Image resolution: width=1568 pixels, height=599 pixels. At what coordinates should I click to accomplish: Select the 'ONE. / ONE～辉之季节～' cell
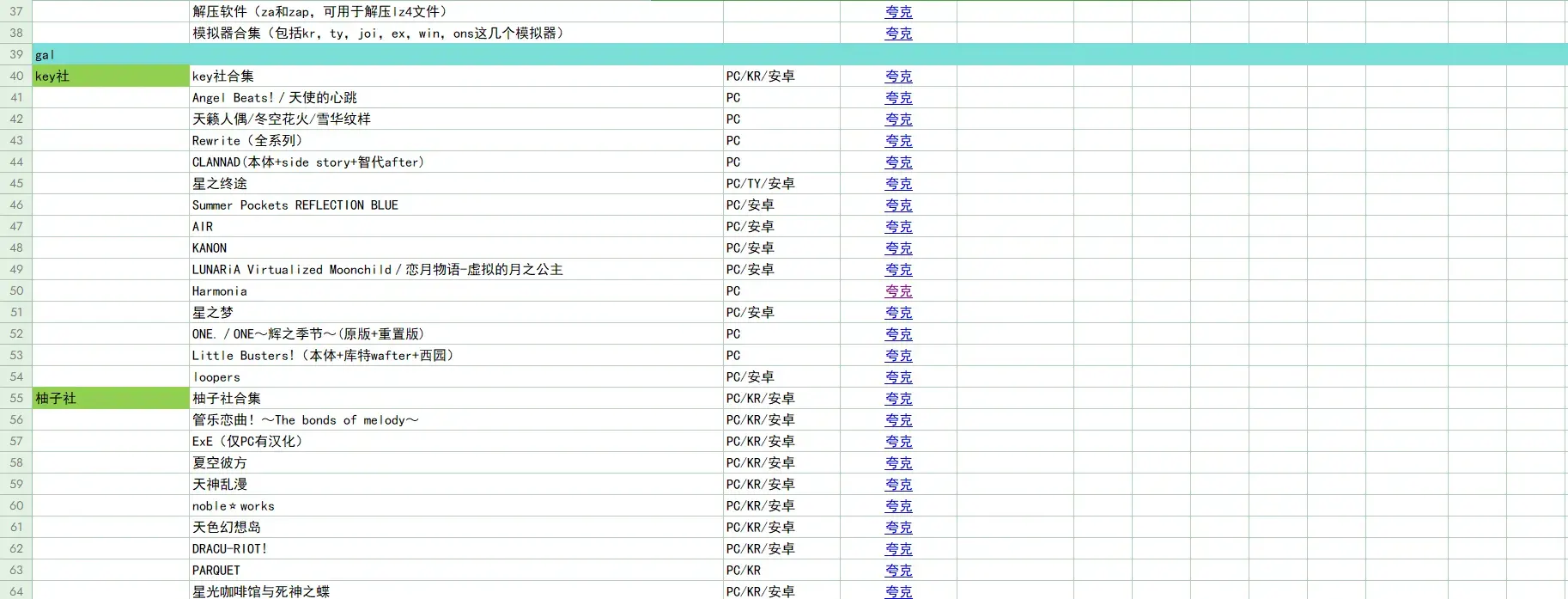pyautogui.click(x=456, y=333)
